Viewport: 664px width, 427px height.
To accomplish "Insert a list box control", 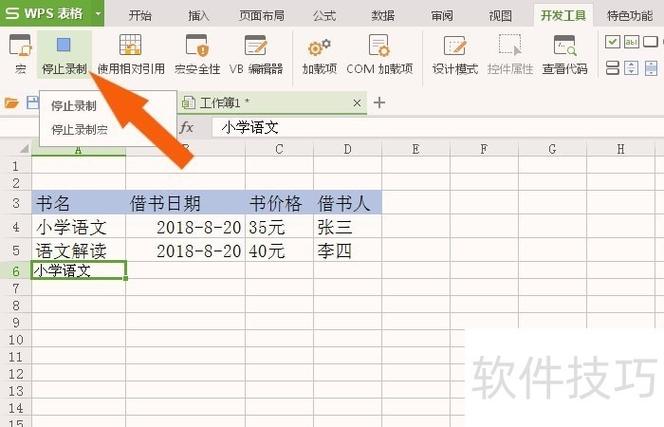I will tap(613, 68).
